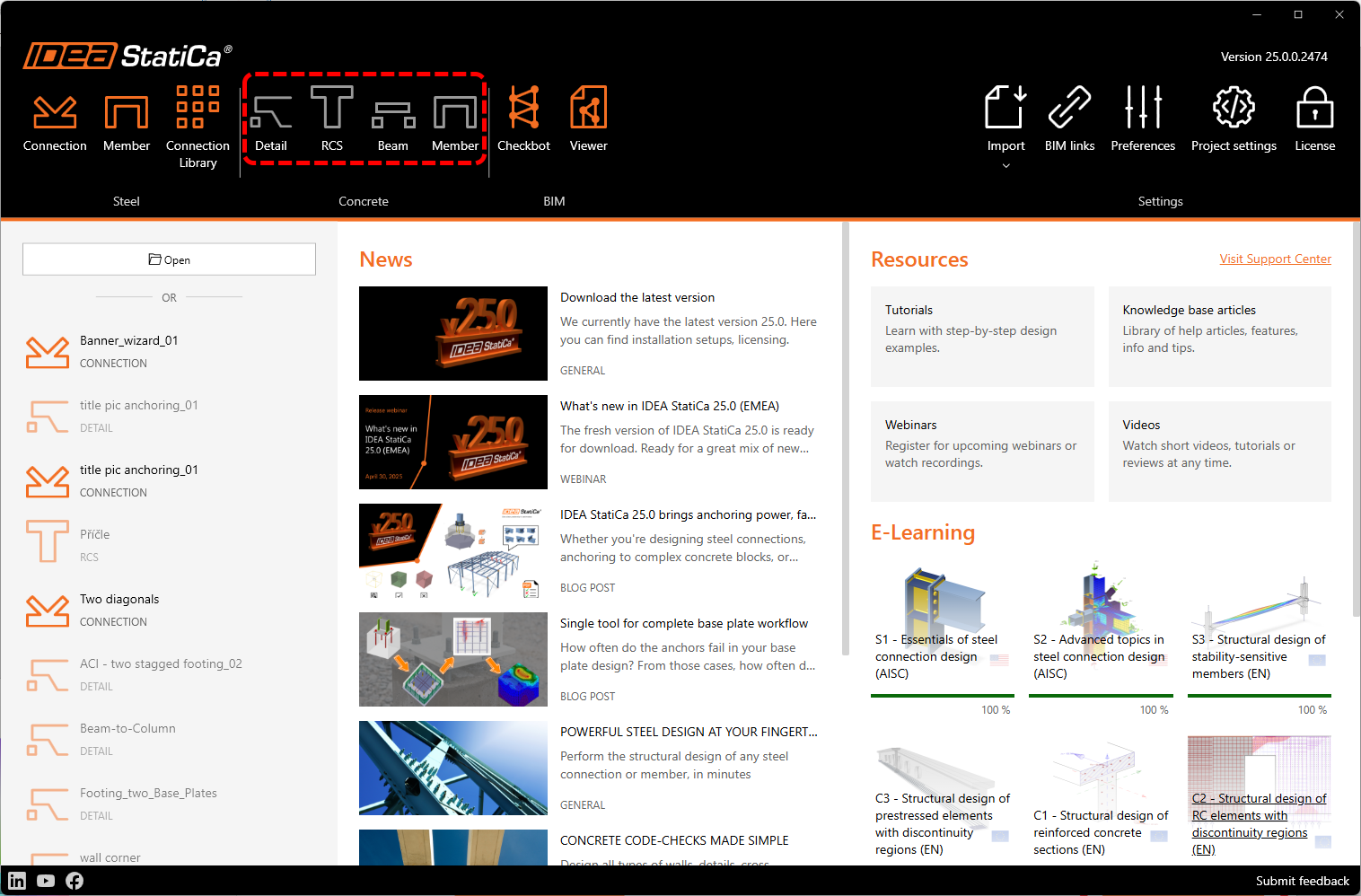
Task: Click the Open project button
Action: [169, 259]
